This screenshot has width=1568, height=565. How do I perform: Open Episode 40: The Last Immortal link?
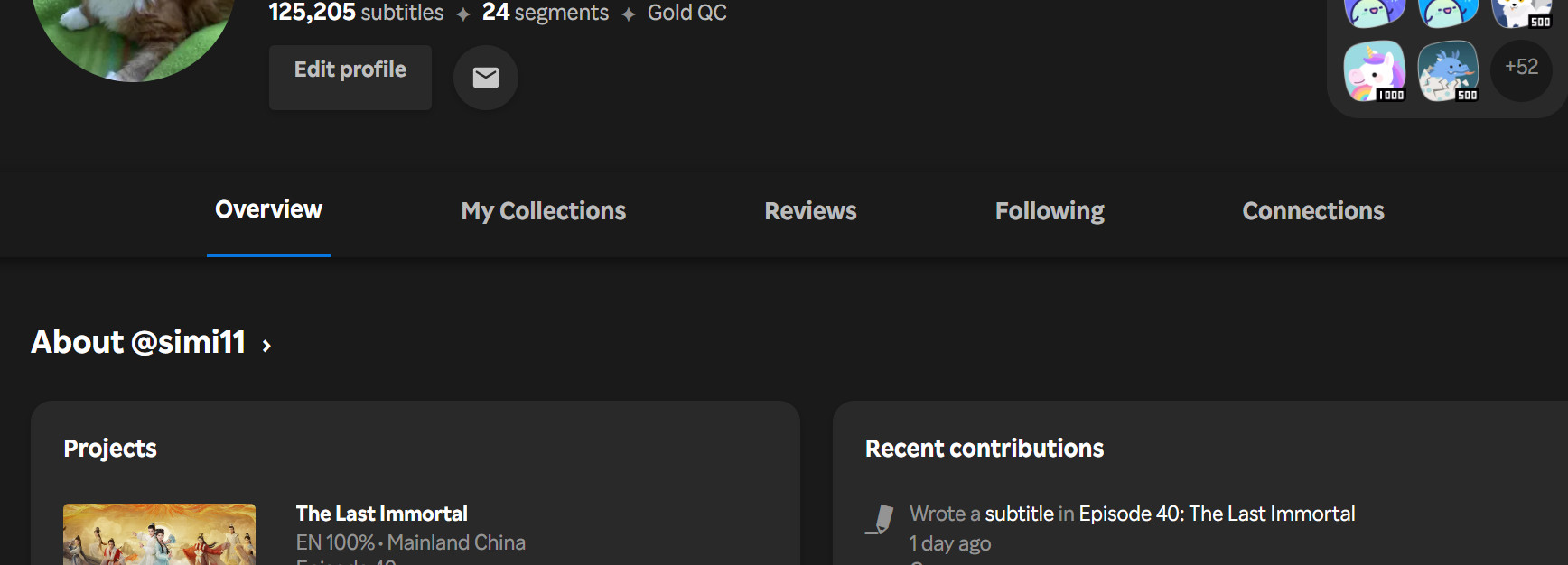(x=1217, y=514)
